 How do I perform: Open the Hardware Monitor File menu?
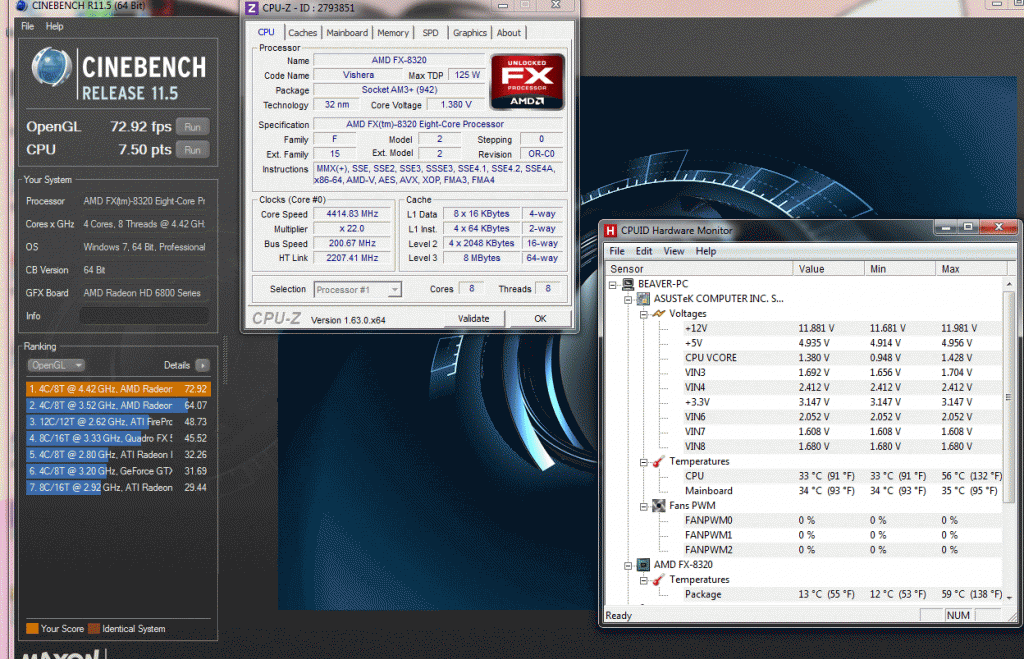[617, 251]
